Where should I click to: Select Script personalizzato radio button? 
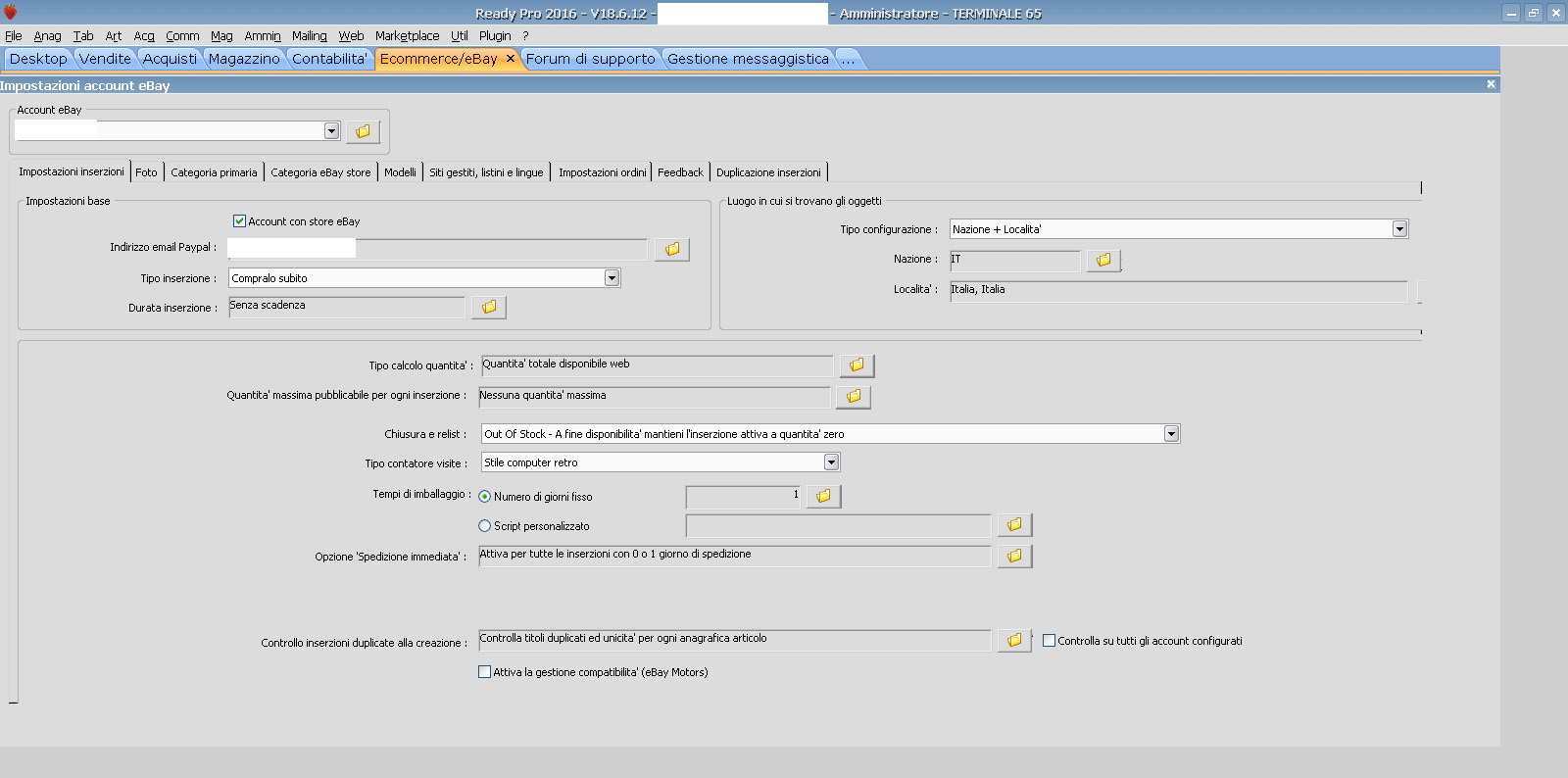point(484,526)
